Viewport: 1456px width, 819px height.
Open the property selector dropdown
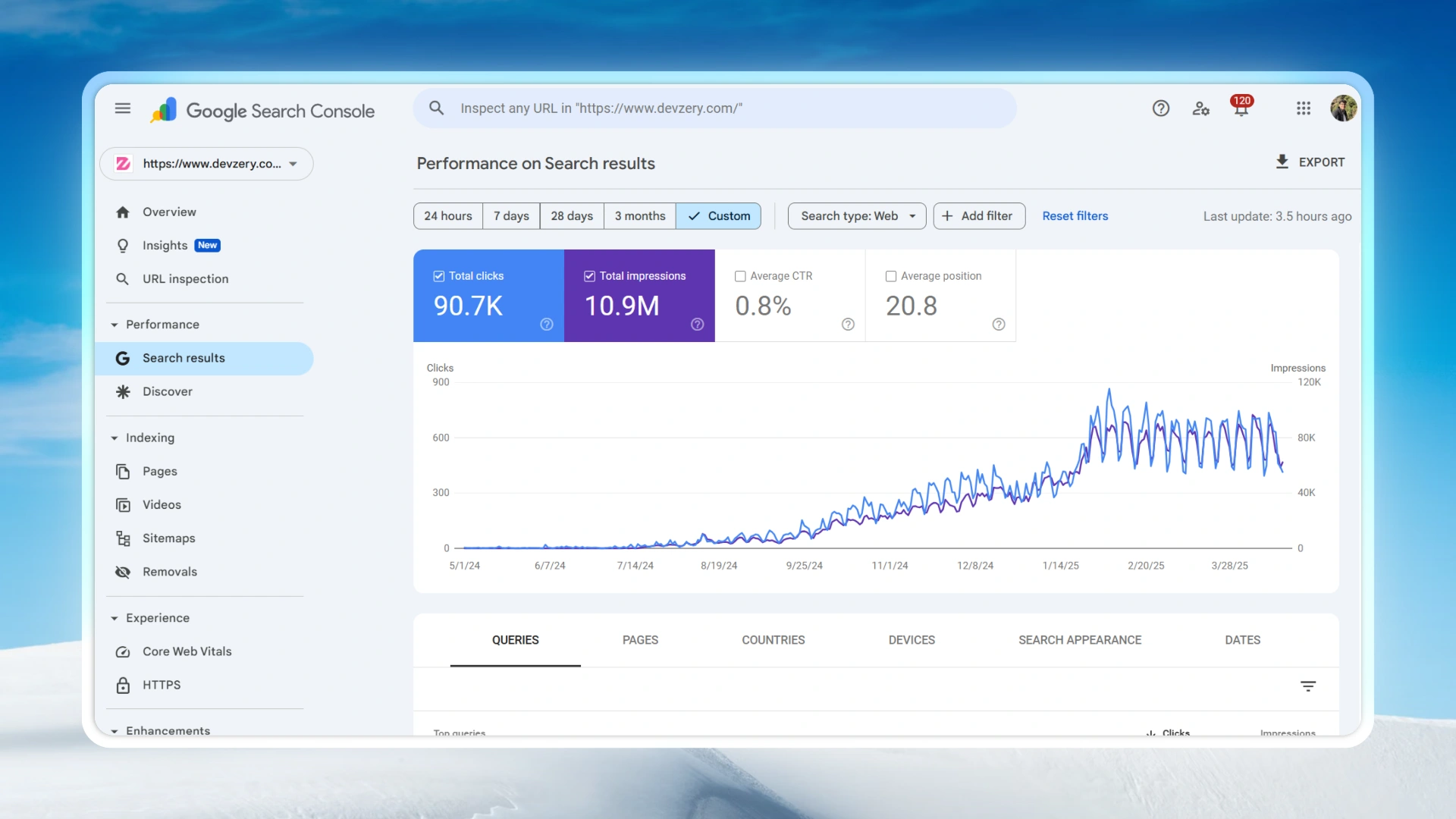click(x=206, y=164)
